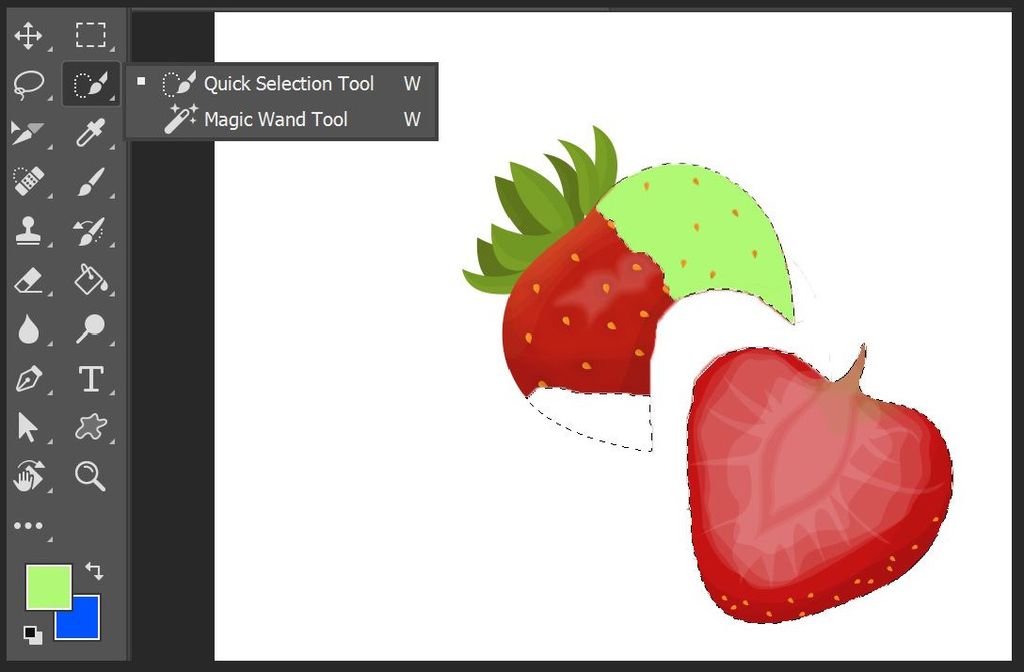1024x672 pixels.
Task: Select the Pen tool
Action: pyautogui.click(x=28, y=379)
